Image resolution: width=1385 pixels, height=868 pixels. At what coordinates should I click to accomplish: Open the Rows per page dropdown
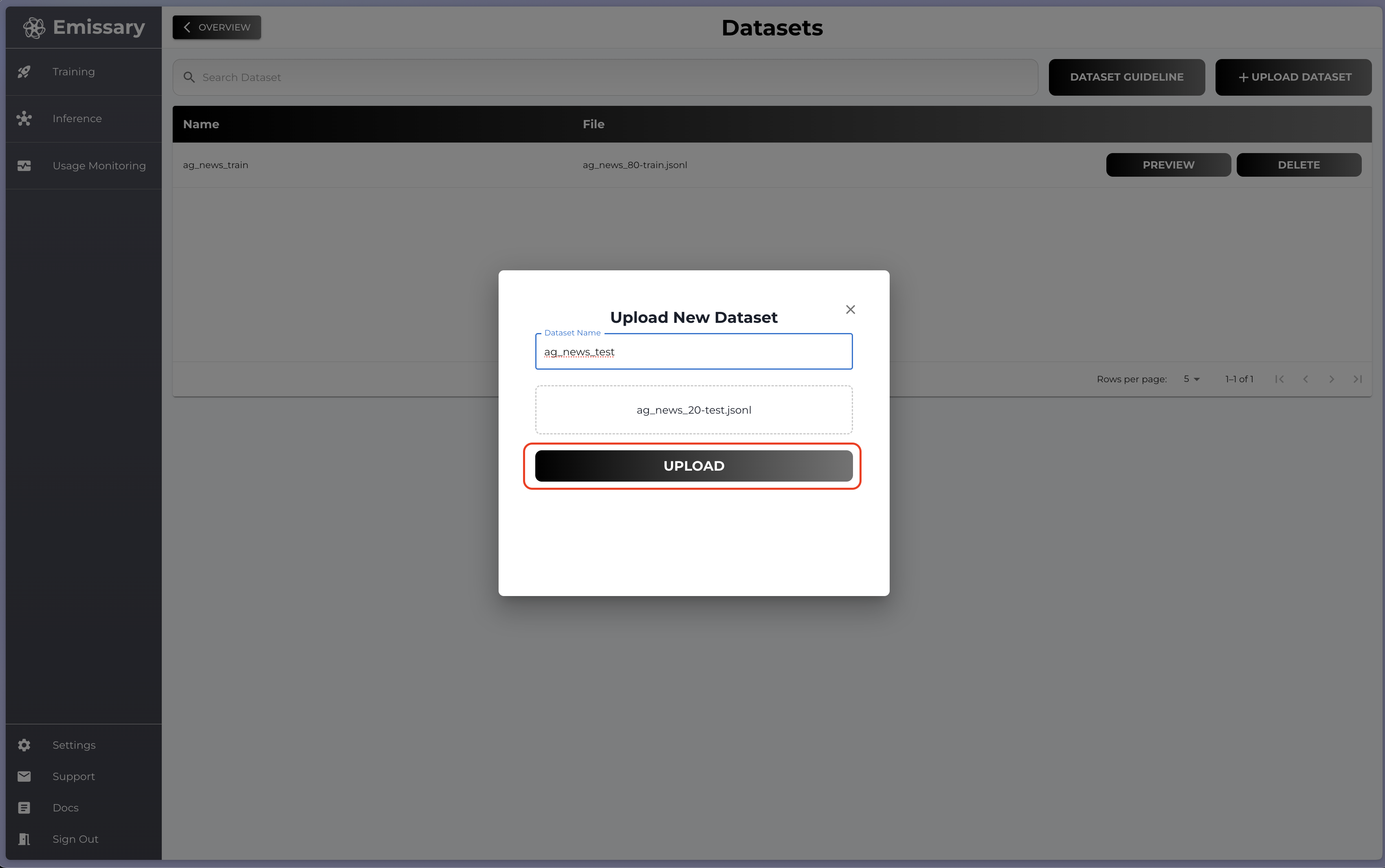click(x=1191, y=379)
